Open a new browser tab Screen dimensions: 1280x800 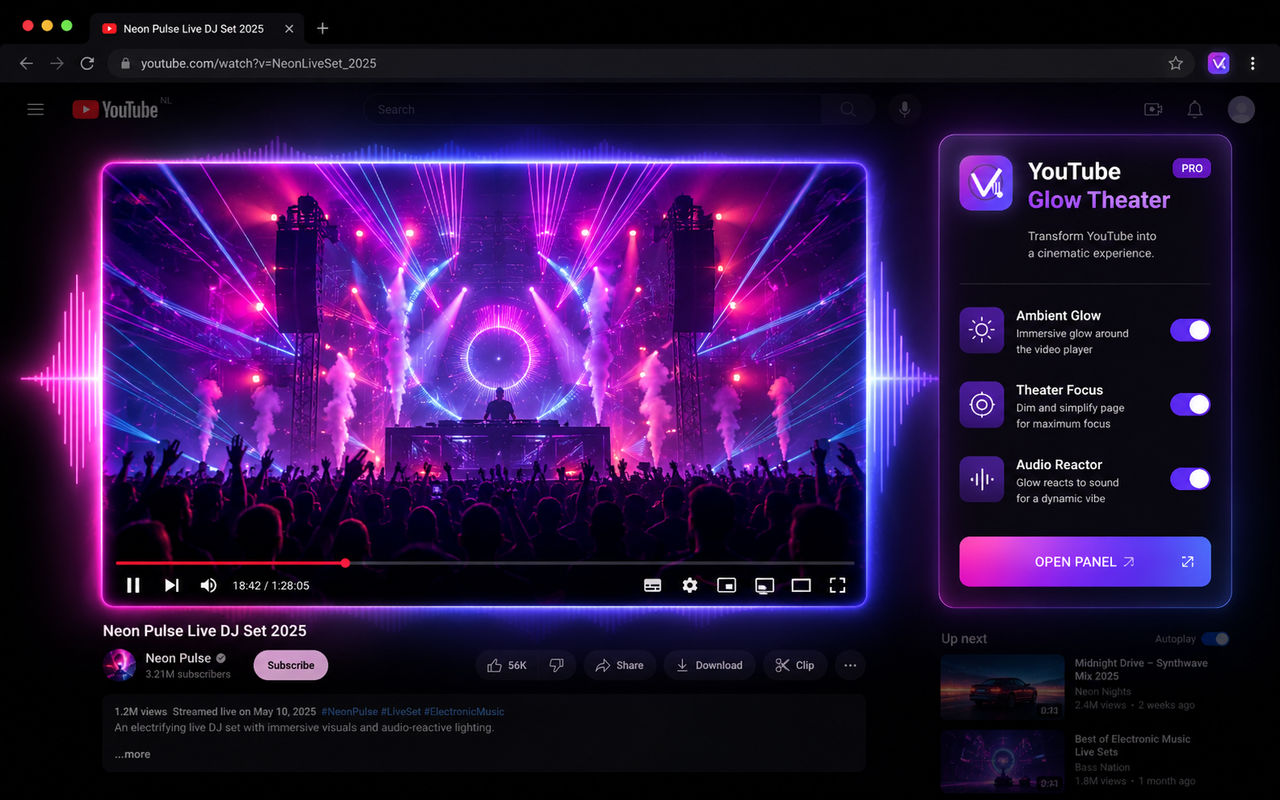(322, 28)
